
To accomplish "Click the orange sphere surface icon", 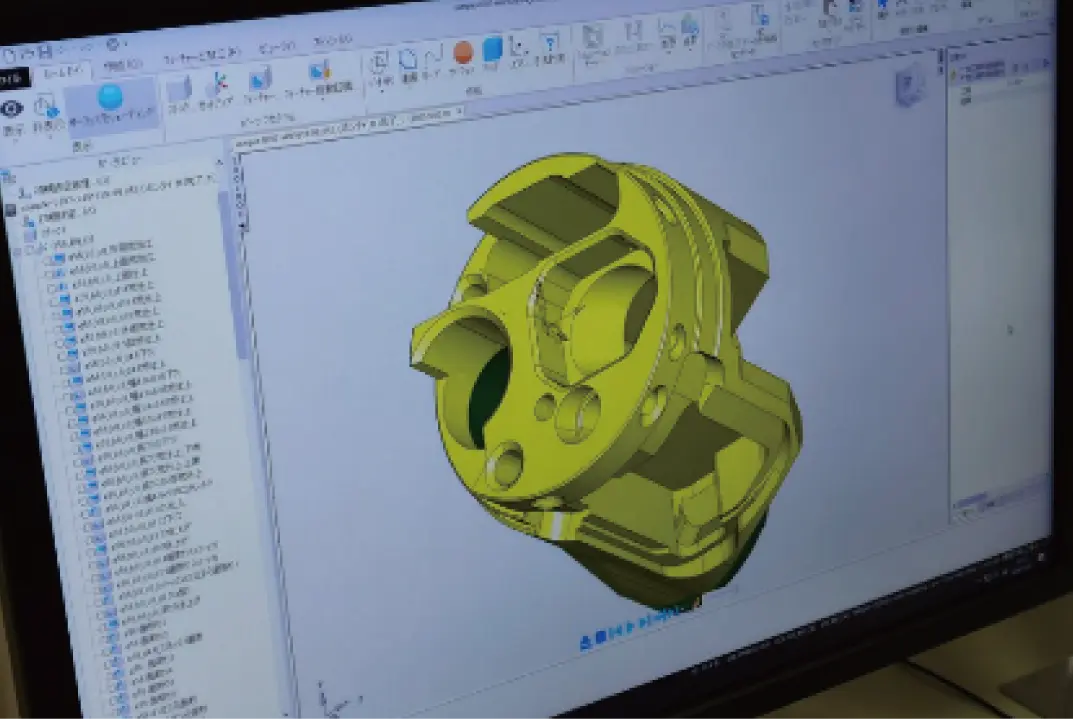I will [x=463, y=52].
